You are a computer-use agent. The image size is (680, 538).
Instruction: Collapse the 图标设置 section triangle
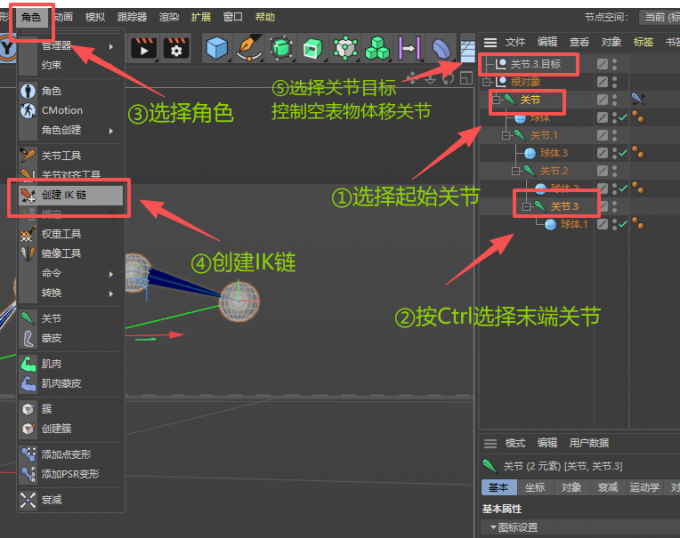(x=493, y=527)
